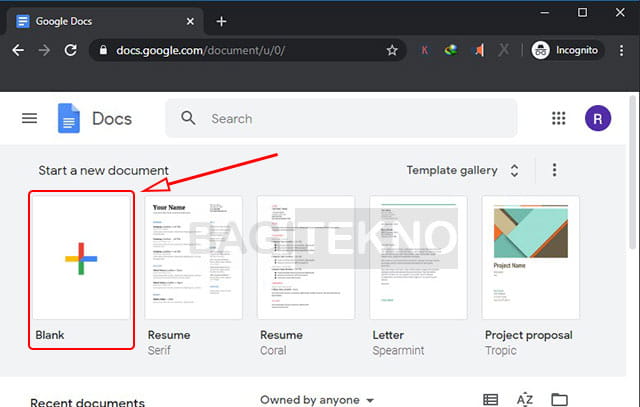Reload the page

click(71, 50)
